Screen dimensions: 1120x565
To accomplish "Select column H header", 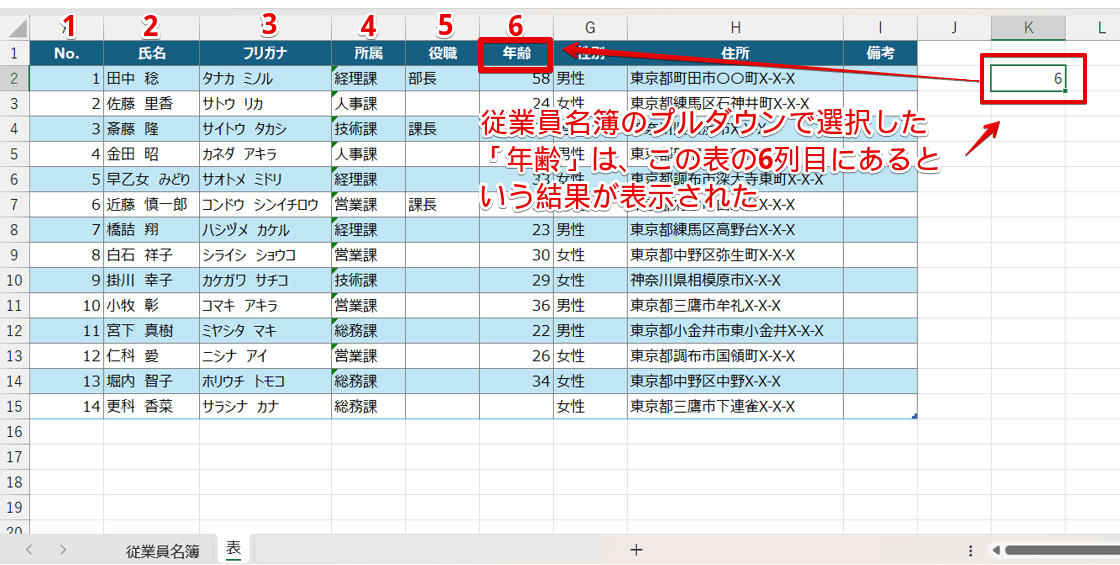I will tap(735, 28).
